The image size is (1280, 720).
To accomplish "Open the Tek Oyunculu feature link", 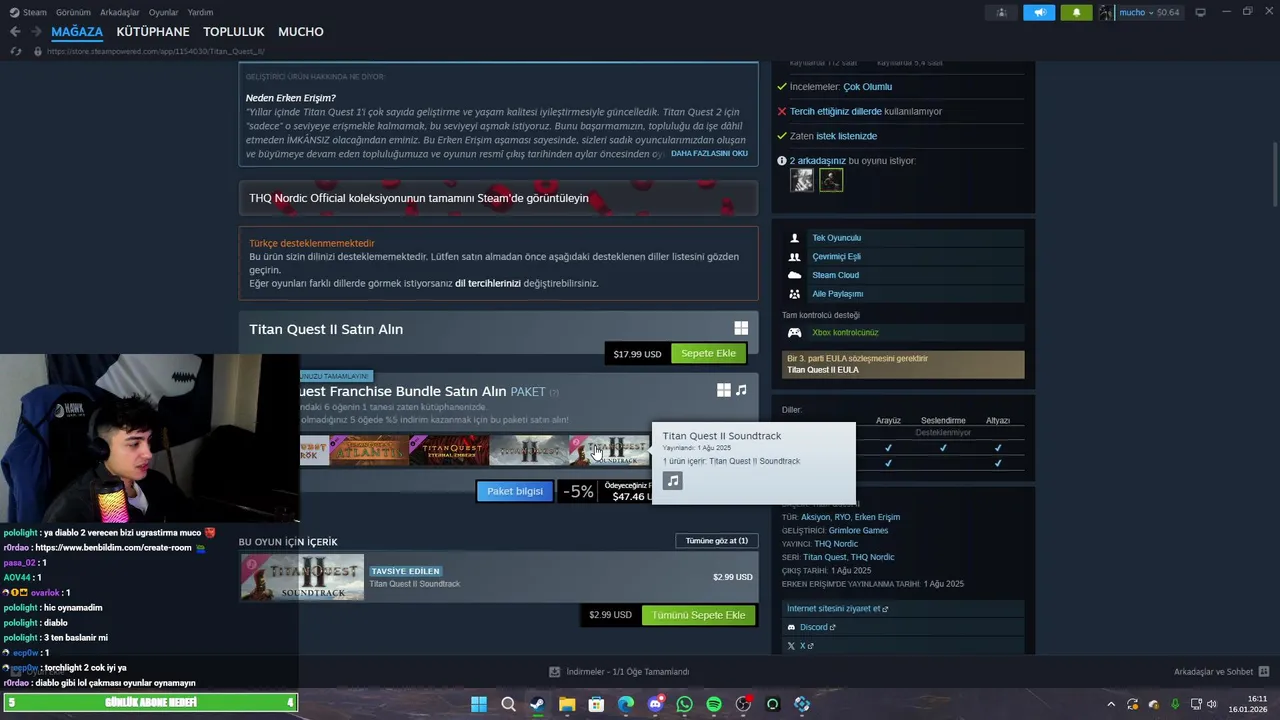I will 836,238.
